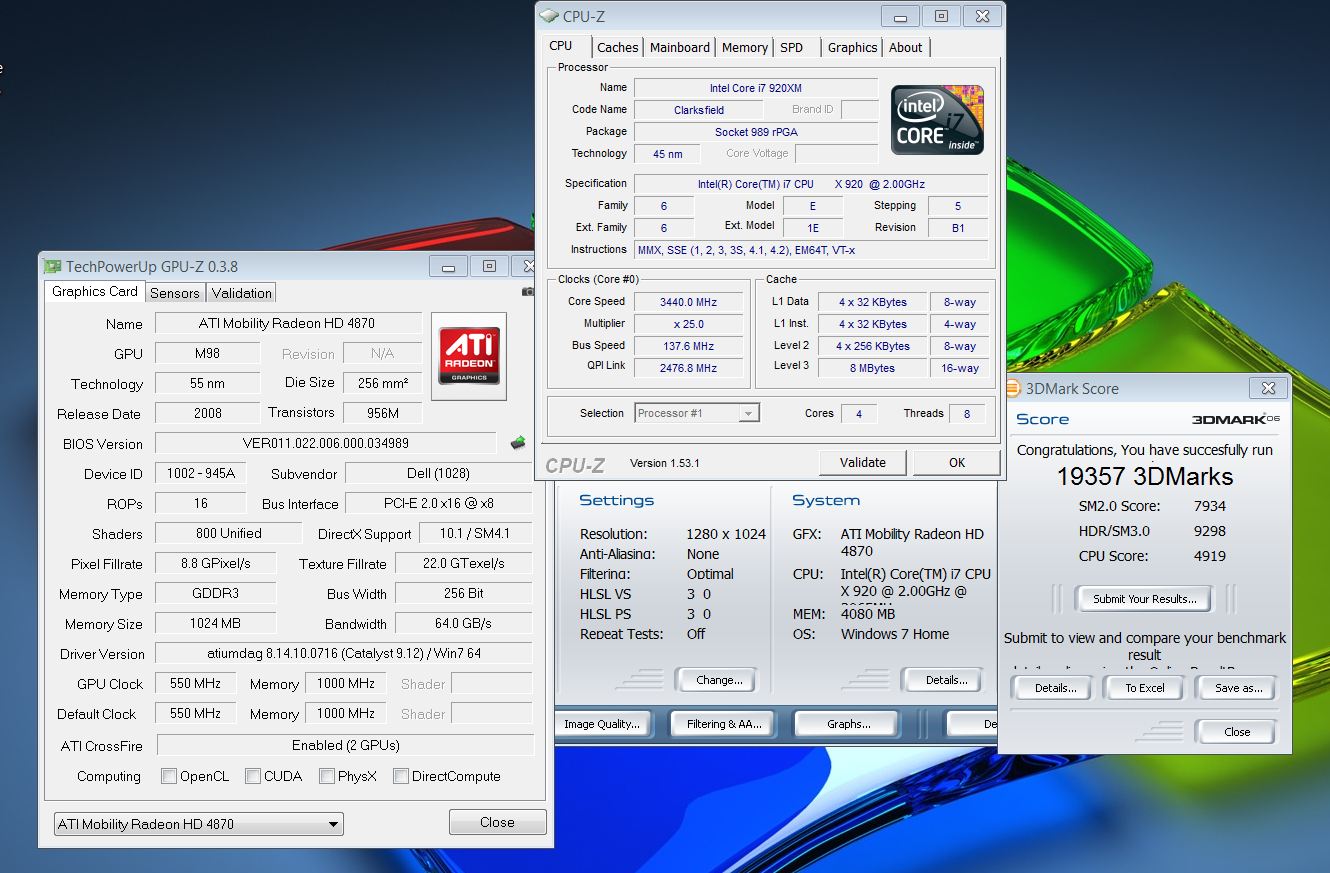Click the Intel Core i7 logo in CPU-Z
The width and height of the screenshot is (1330, 873).
point(937,120)
